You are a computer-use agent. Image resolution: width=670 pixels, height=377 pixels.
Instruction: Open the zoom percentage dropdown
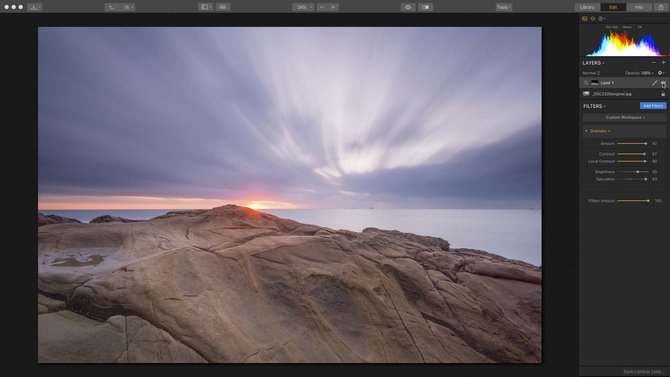click(303, 7)
